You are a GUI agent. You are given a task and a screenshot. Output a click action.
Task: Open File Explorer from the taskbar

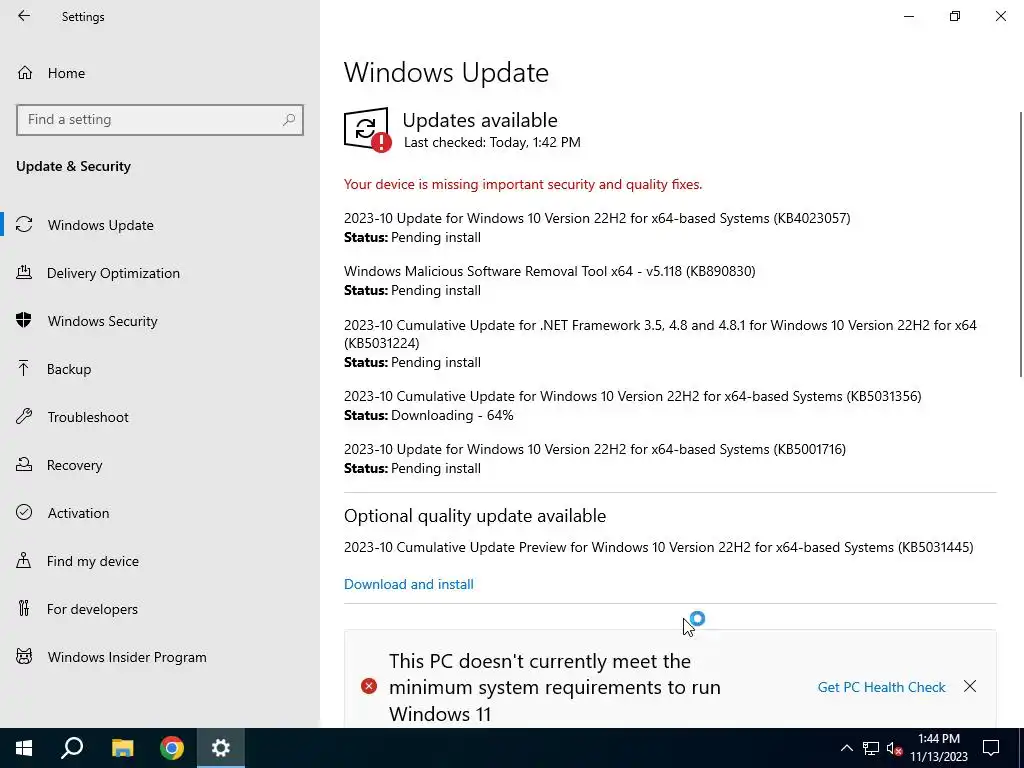[122, 748]
